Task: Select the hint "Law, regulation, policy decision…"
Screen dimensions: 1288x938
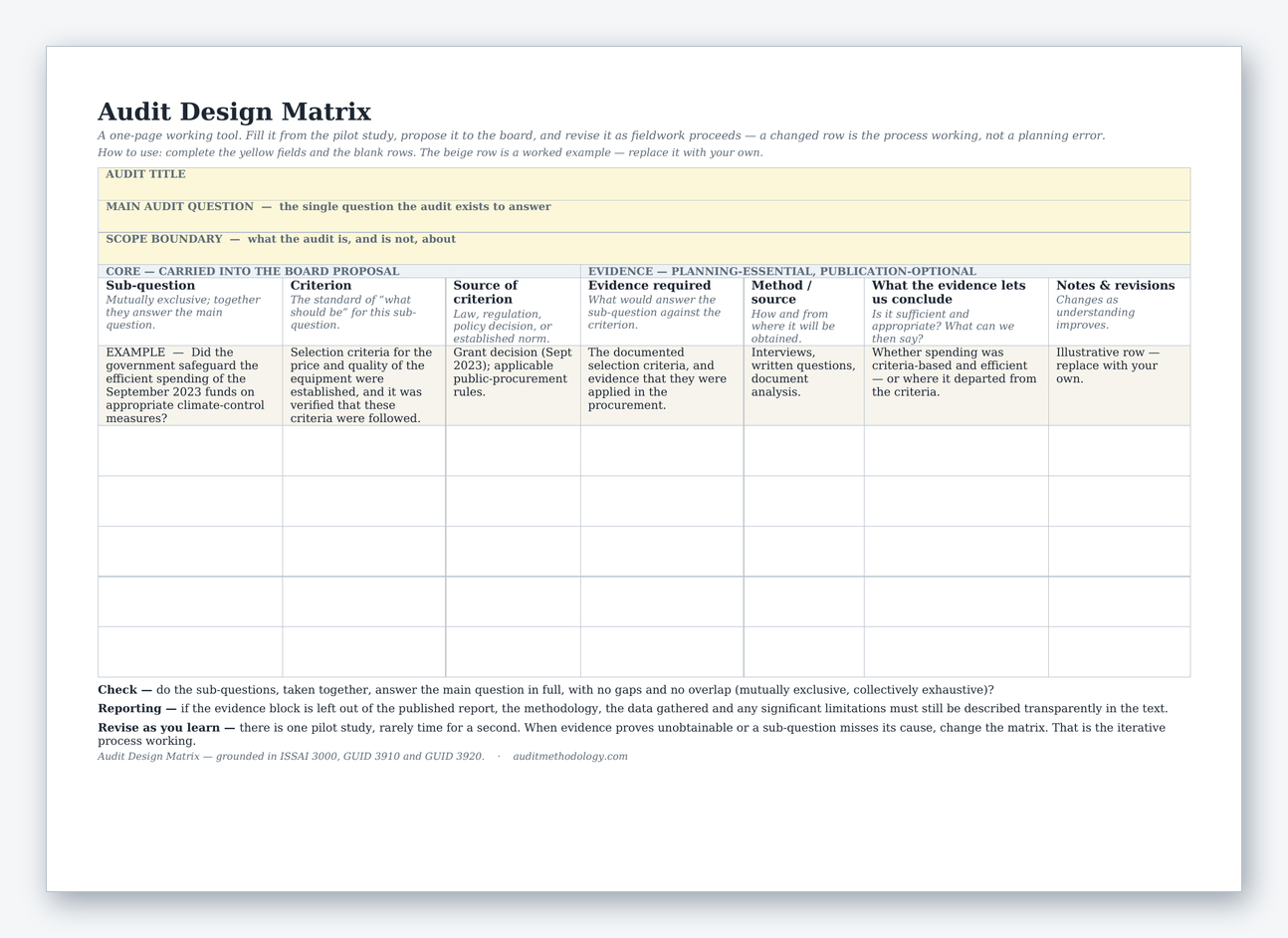Action: coord(503,327)
